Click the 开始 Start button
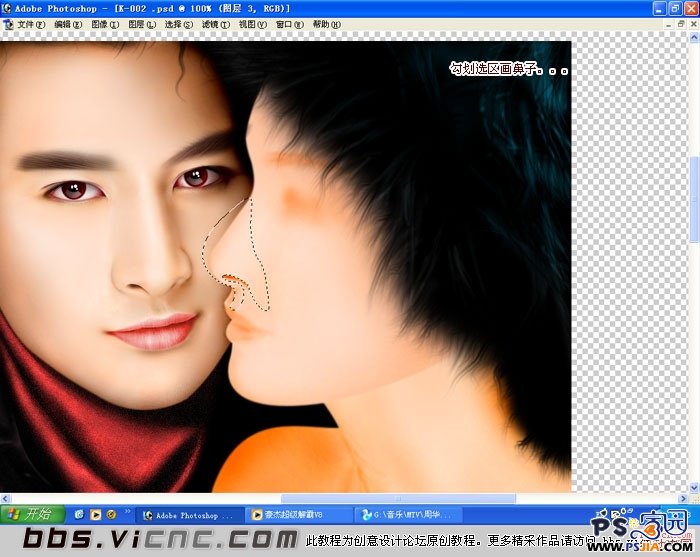 pos(33,514)
